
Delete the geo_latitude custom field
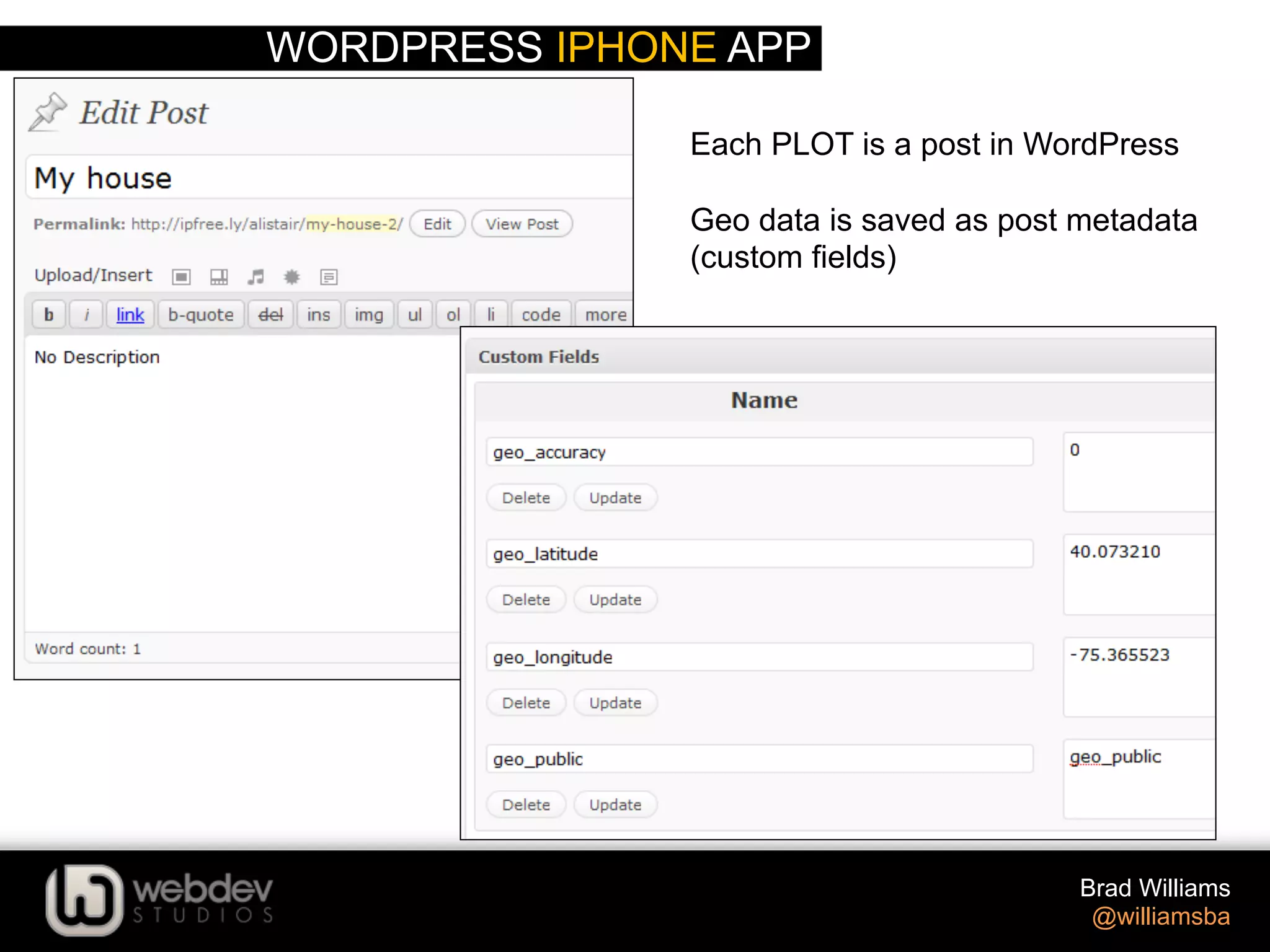pyautogui.click(x=526, y=600)
